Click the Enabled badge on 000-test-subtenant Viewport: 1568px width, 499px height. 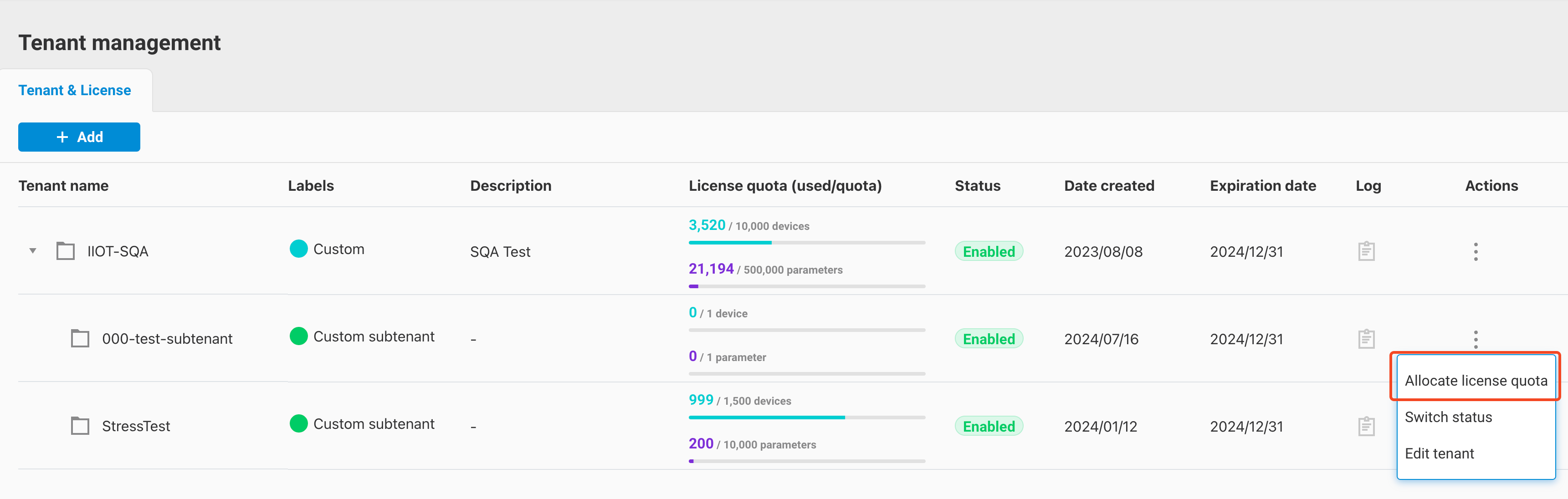[x=989, y=338]
